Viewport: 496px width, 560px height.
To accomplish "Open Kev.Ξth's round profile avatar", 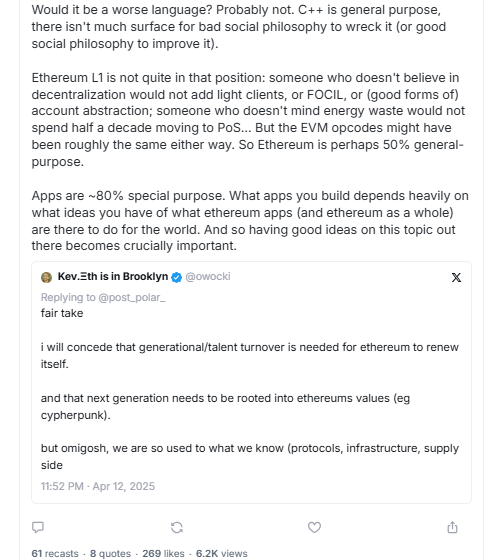I will (x=46, y=277).
